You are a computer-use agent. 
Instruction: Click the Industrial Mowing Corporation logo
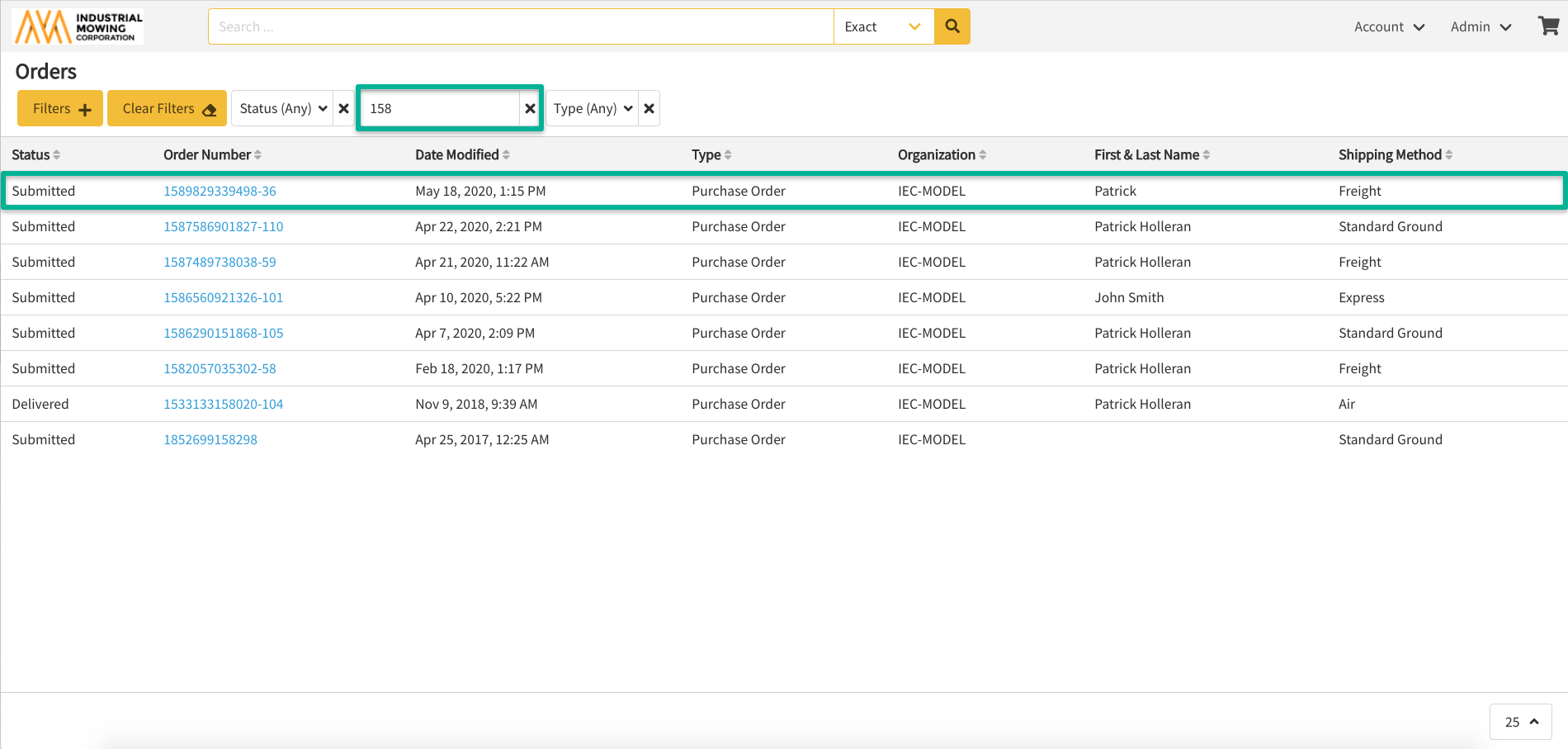tap(78, 26)
